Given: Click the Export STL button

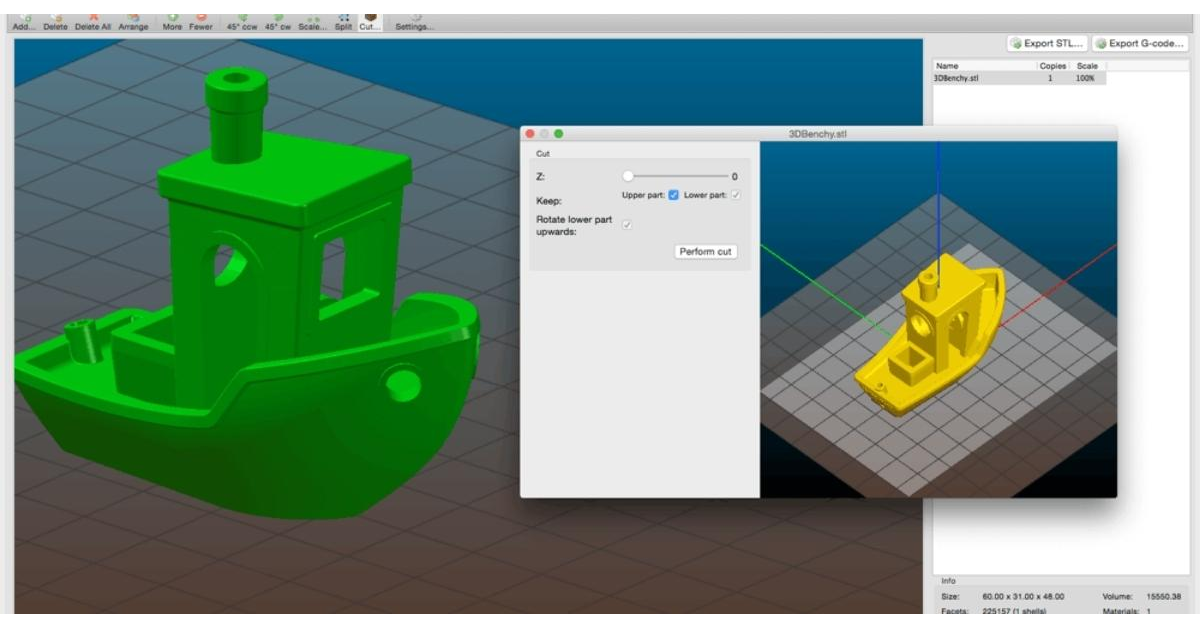Looking at the screenshot, I should [x=1046, y=43].
